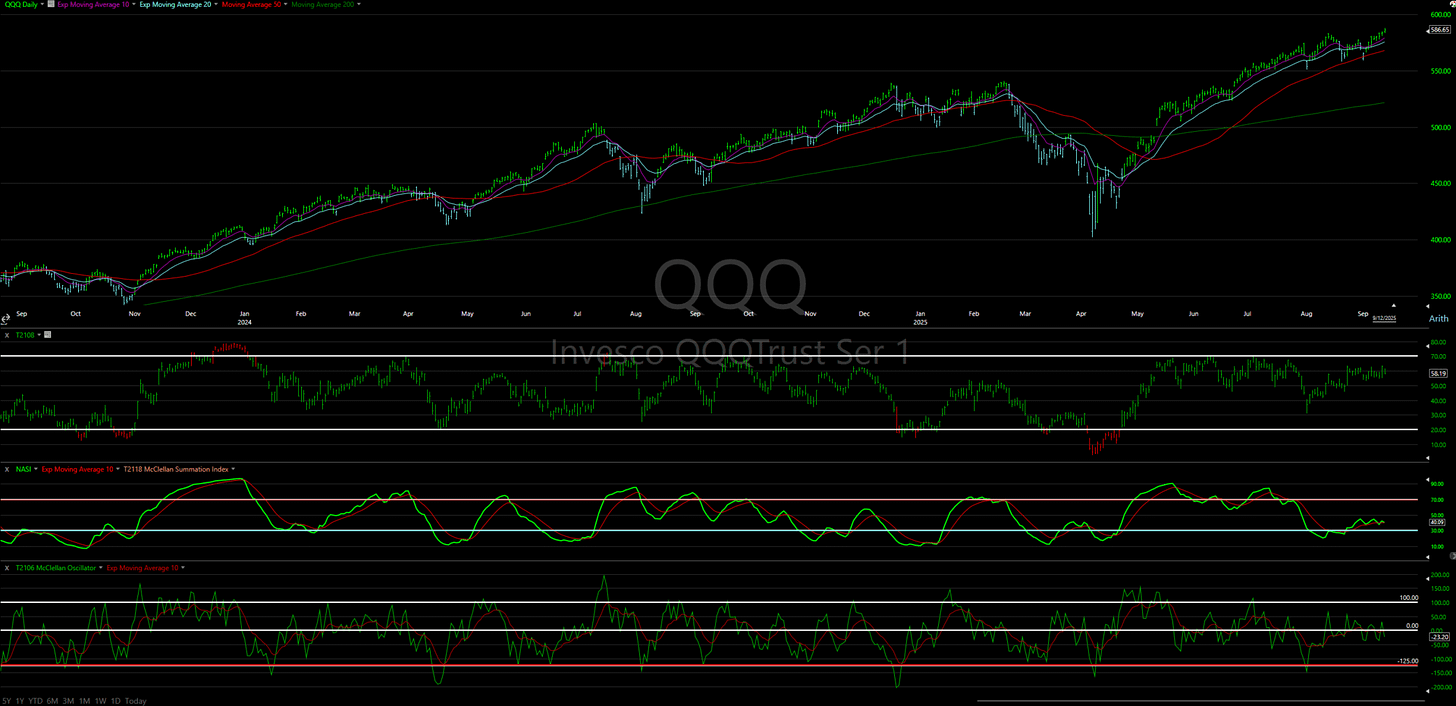Click the 58.19 T2108 value tag
Image resolution: width=1456 pixels, height=706 pixels.
point(1440,372)
